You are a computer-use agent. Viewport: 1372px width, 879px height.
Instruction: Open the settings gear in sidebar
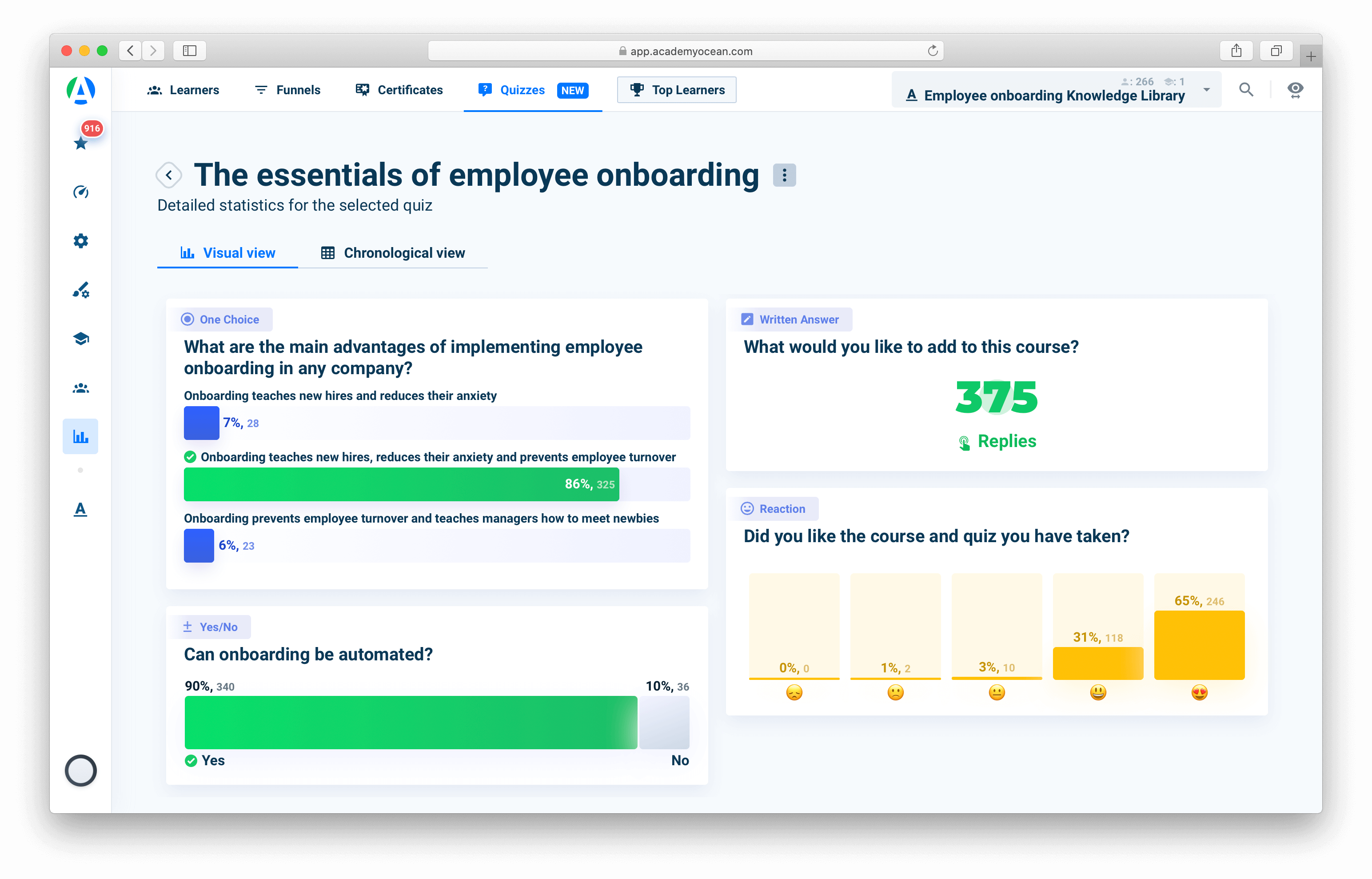pos(80,241)
